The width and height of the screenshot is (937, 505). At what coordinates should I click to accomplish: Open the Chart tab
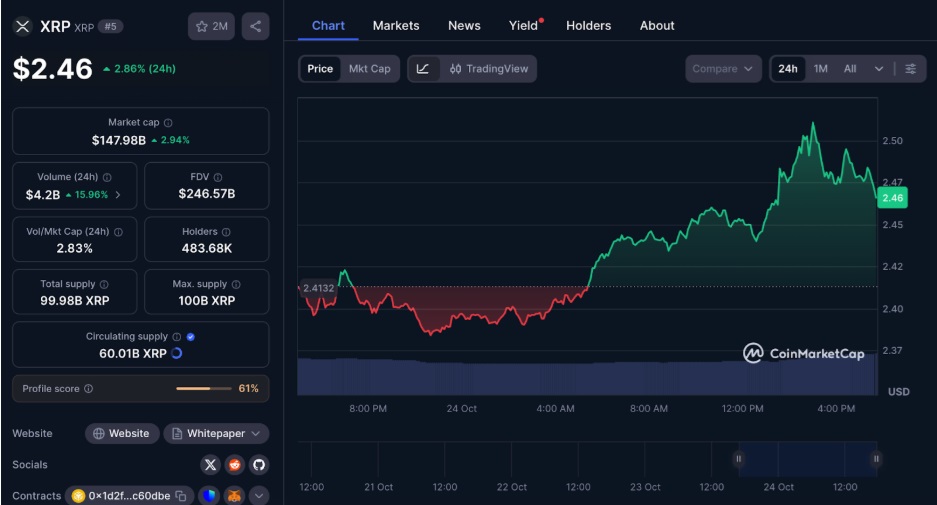[328, 26]
